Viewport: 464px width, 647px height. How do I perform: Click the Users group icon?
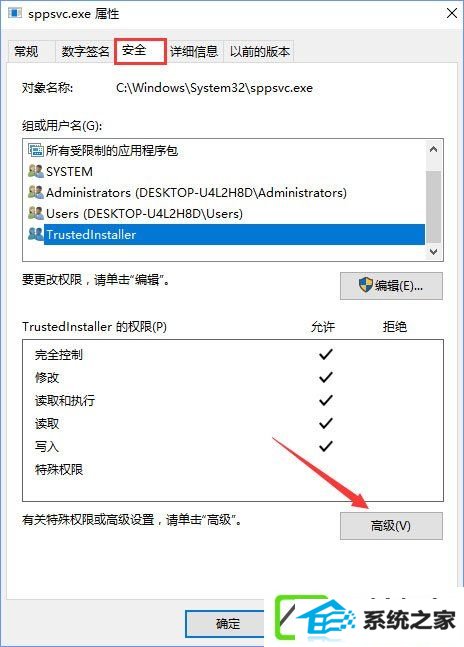(36, 213)
